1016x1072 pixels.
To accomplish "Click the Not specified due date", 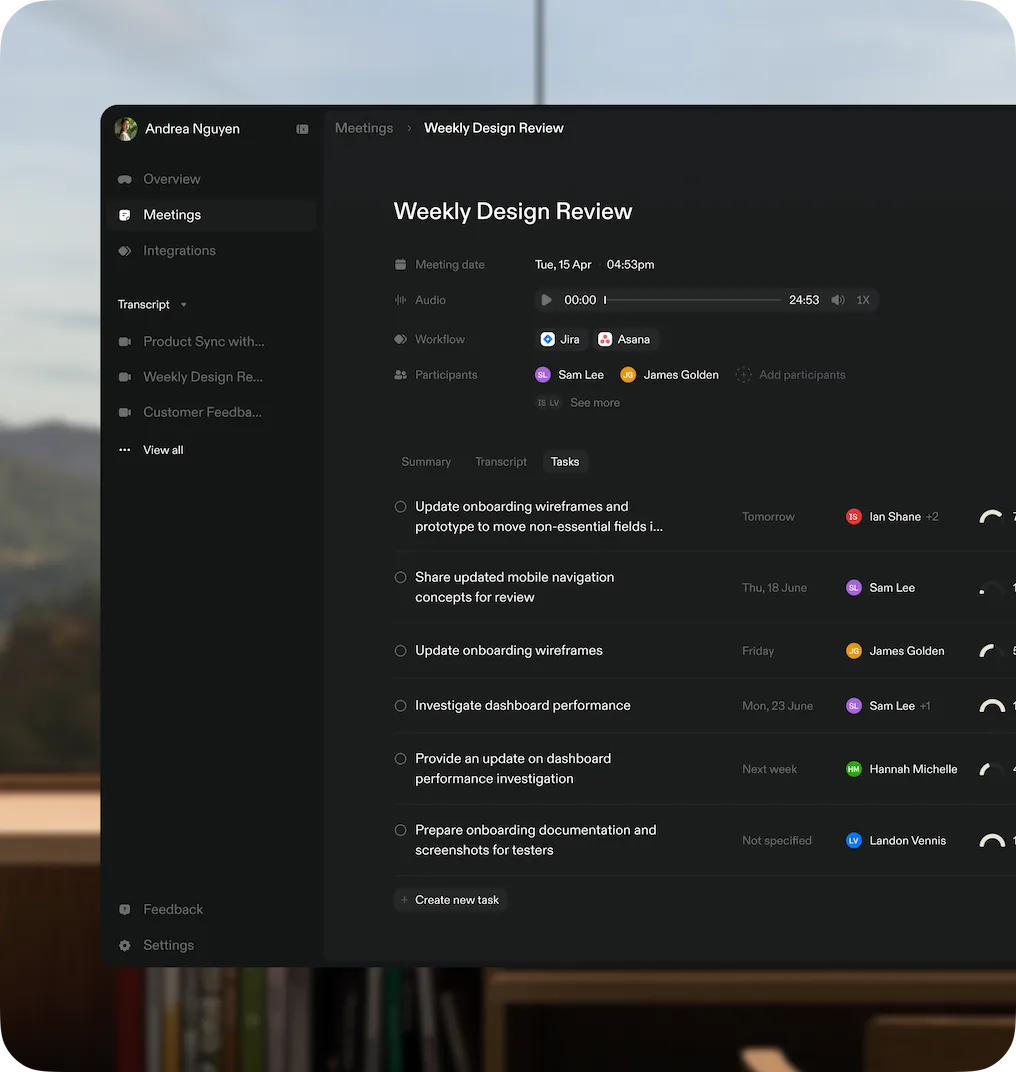I will 777,840.
